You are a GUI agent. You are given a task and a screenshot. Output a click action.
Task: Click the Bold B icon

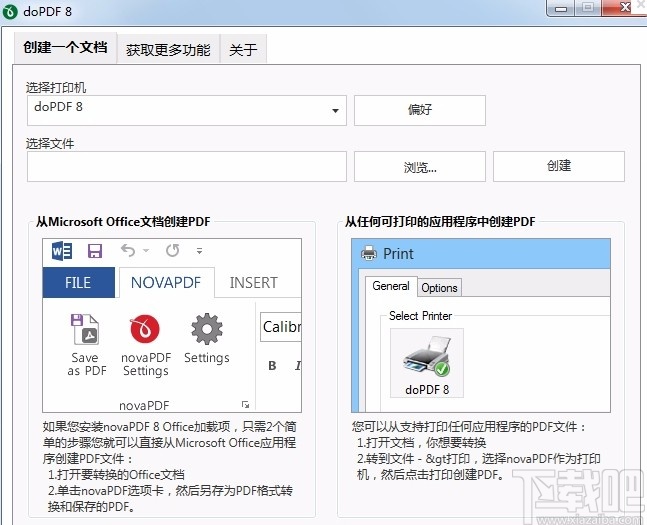[x=272, y=366]
